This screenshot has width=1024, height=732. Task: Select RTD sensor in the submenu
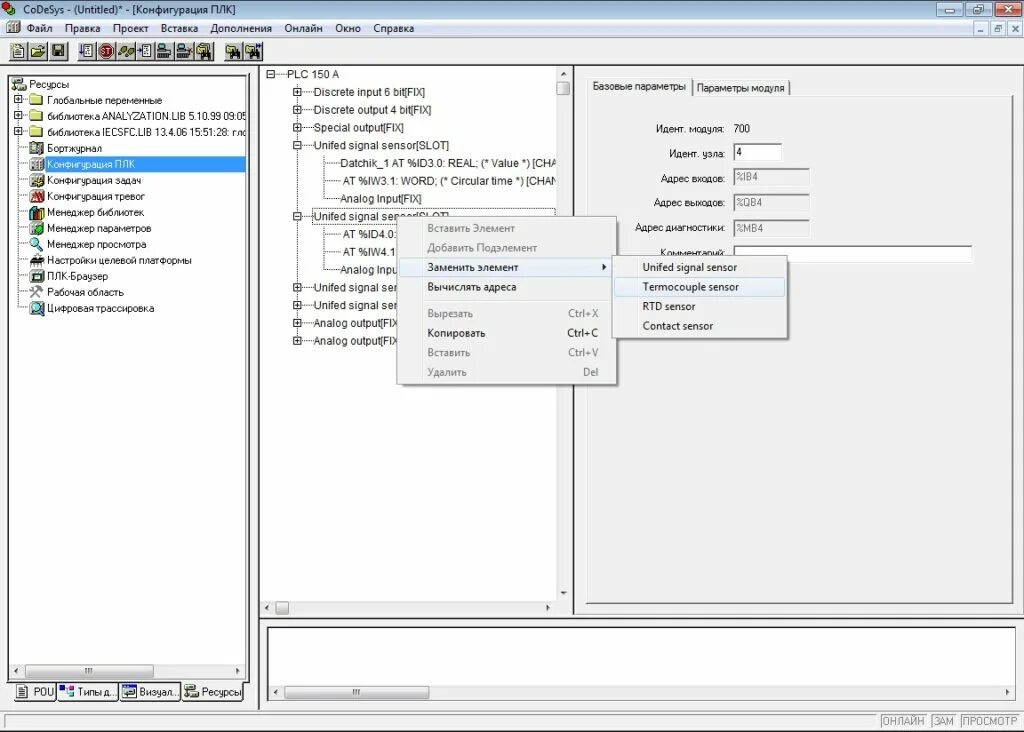click(699, 306)
